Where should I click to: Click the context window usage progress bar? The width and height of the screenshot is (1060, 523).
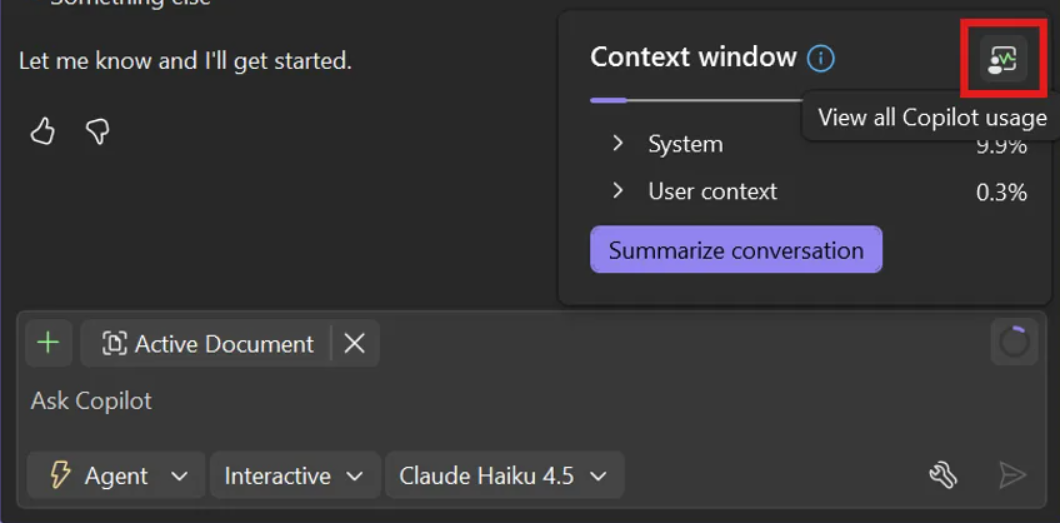coord(696,101)
